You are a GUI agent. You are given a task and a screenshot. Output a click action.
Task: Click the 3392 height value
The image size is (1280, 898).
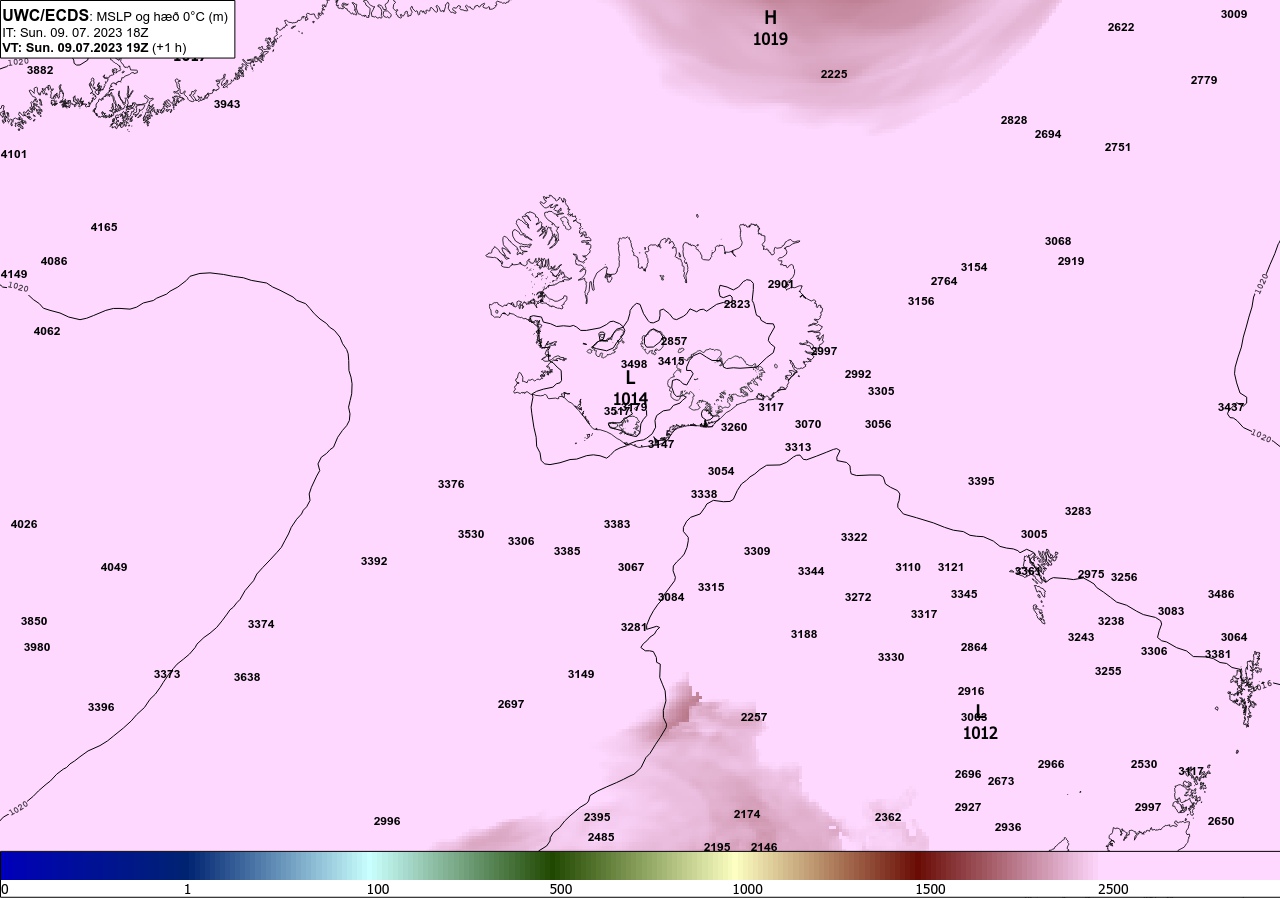[x=374, y=561]
